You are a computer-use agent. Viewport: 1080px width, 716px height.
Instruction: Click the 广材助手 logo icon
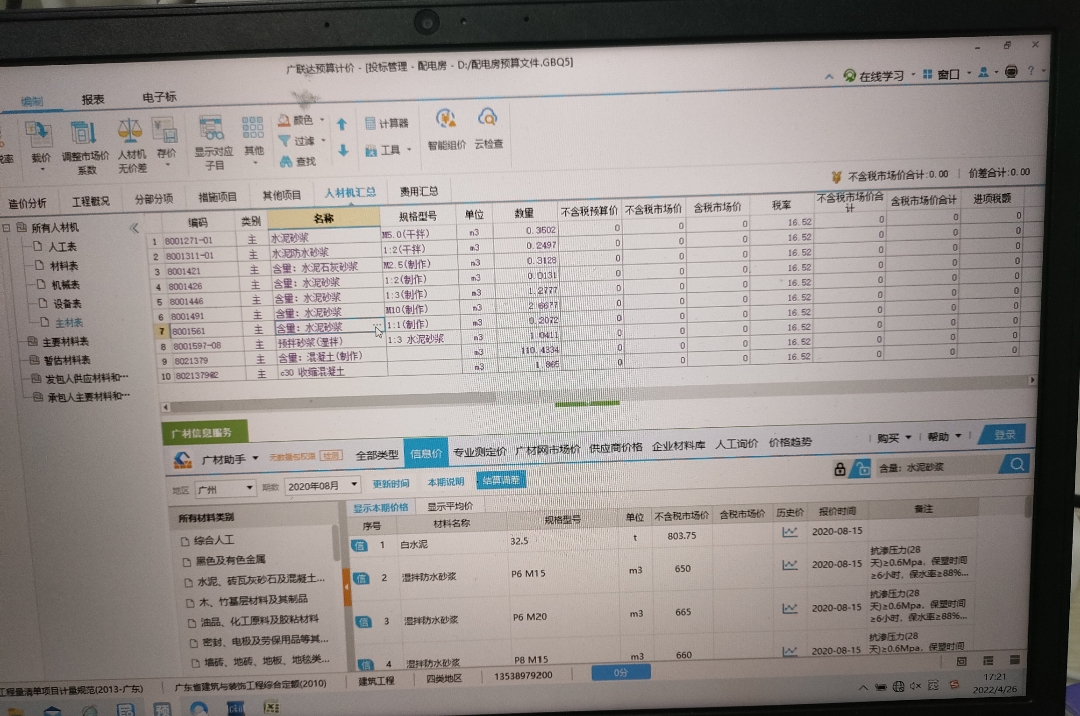tap(183, 460)
